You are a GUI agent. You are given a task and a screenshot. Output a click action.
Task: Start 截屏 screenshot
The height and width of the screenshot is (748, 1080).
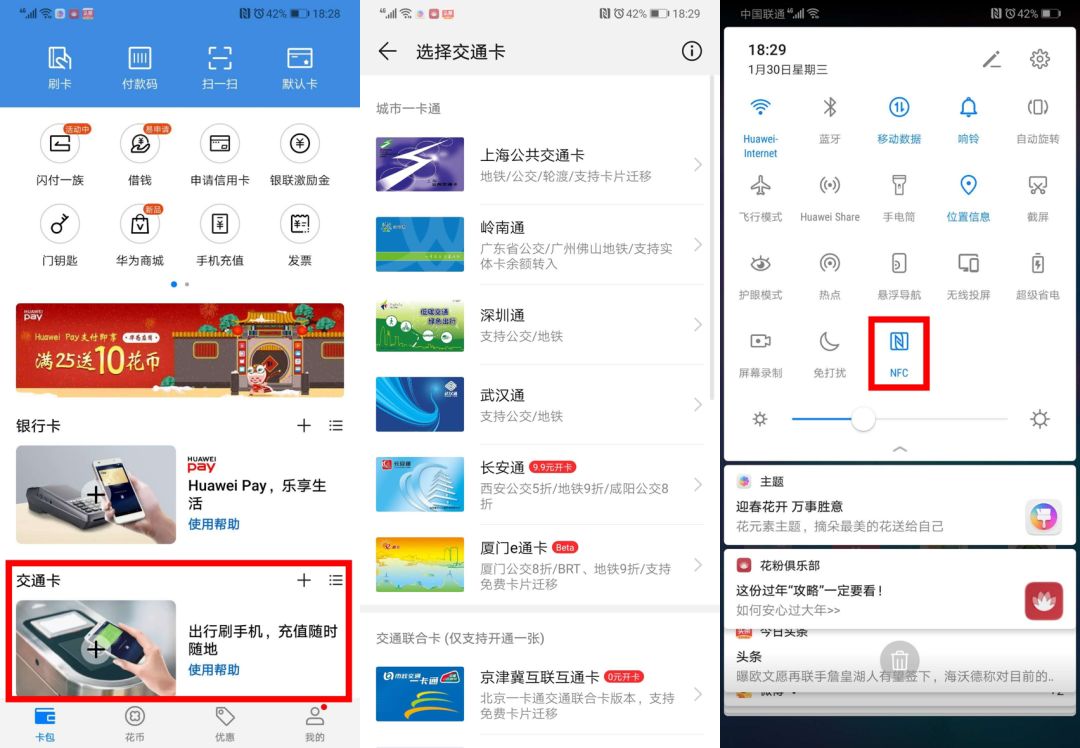(1038, 185)
